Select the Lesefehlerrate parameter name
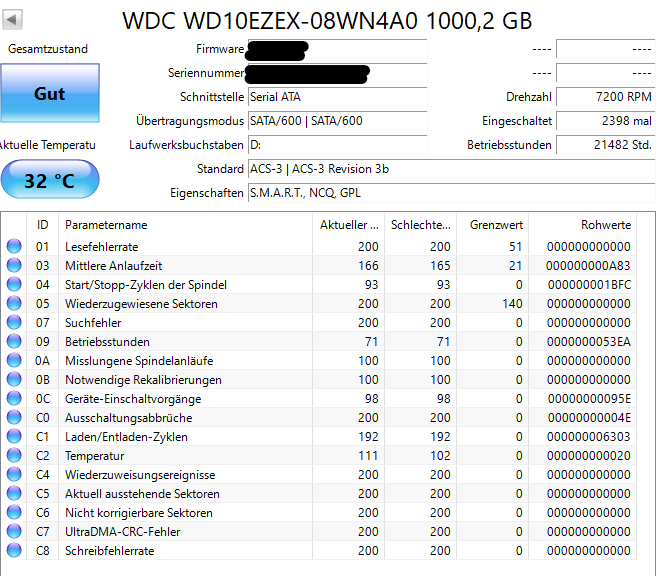This screenshot has width=660, height=576. 101,247
